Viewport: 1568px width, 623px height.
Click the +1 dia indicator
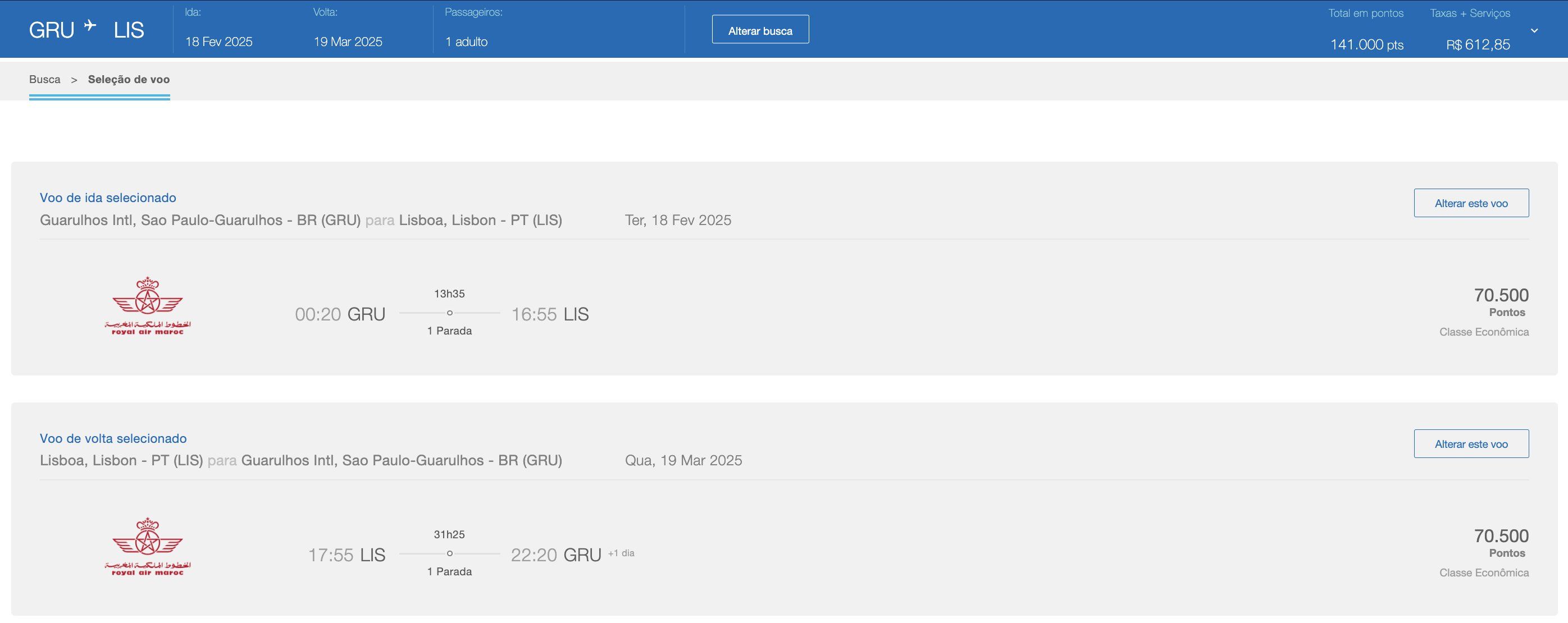tap(621, 553)
